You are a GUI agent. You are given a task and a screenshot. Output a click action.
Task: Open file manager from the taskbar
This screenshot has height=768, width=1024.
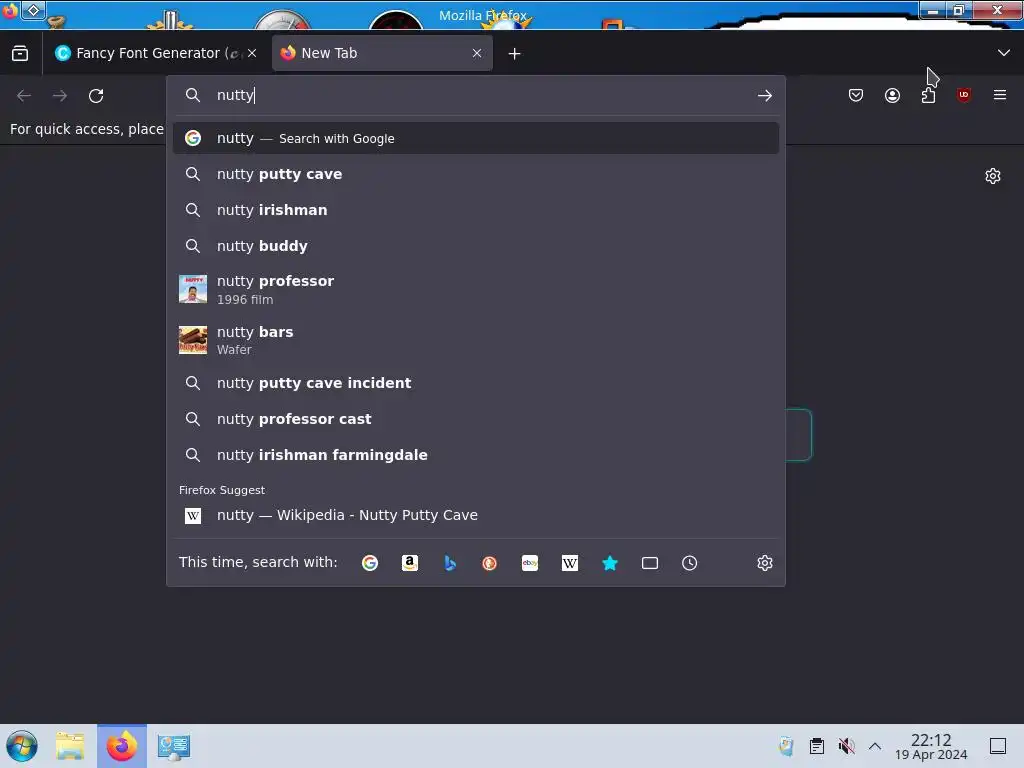point(70,746)
